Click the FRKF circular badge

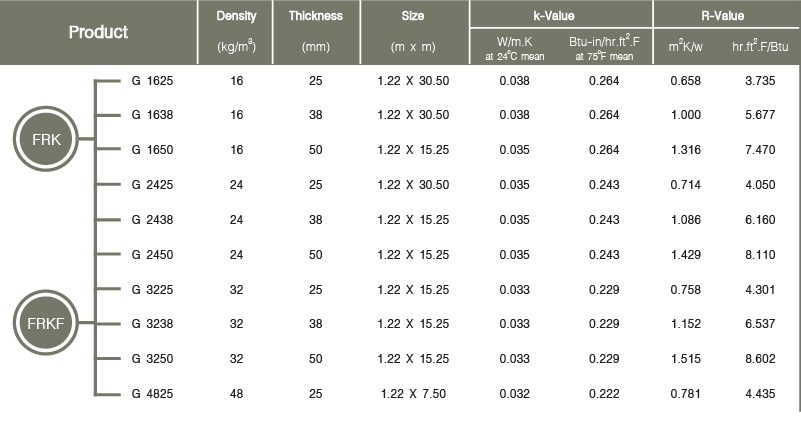pos(43,324)
